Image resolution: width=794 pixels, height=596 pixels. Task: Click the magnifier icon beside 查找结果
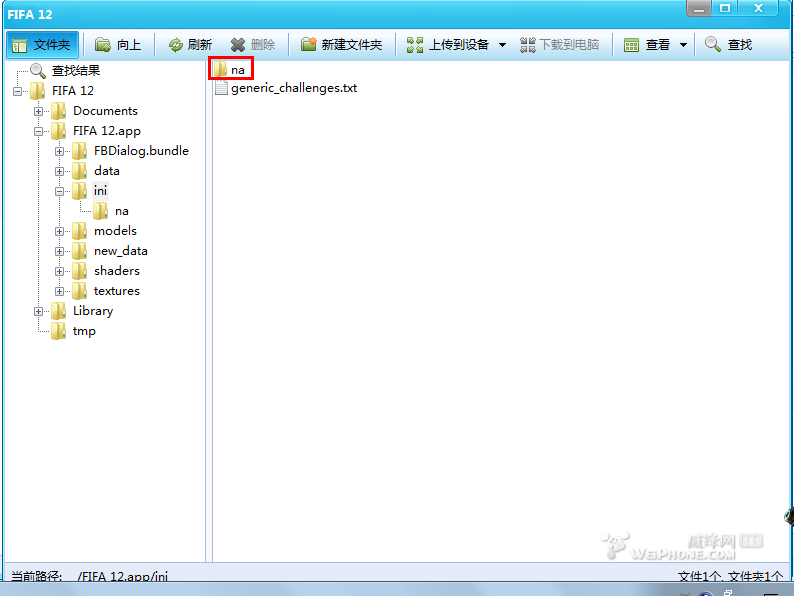38,71
